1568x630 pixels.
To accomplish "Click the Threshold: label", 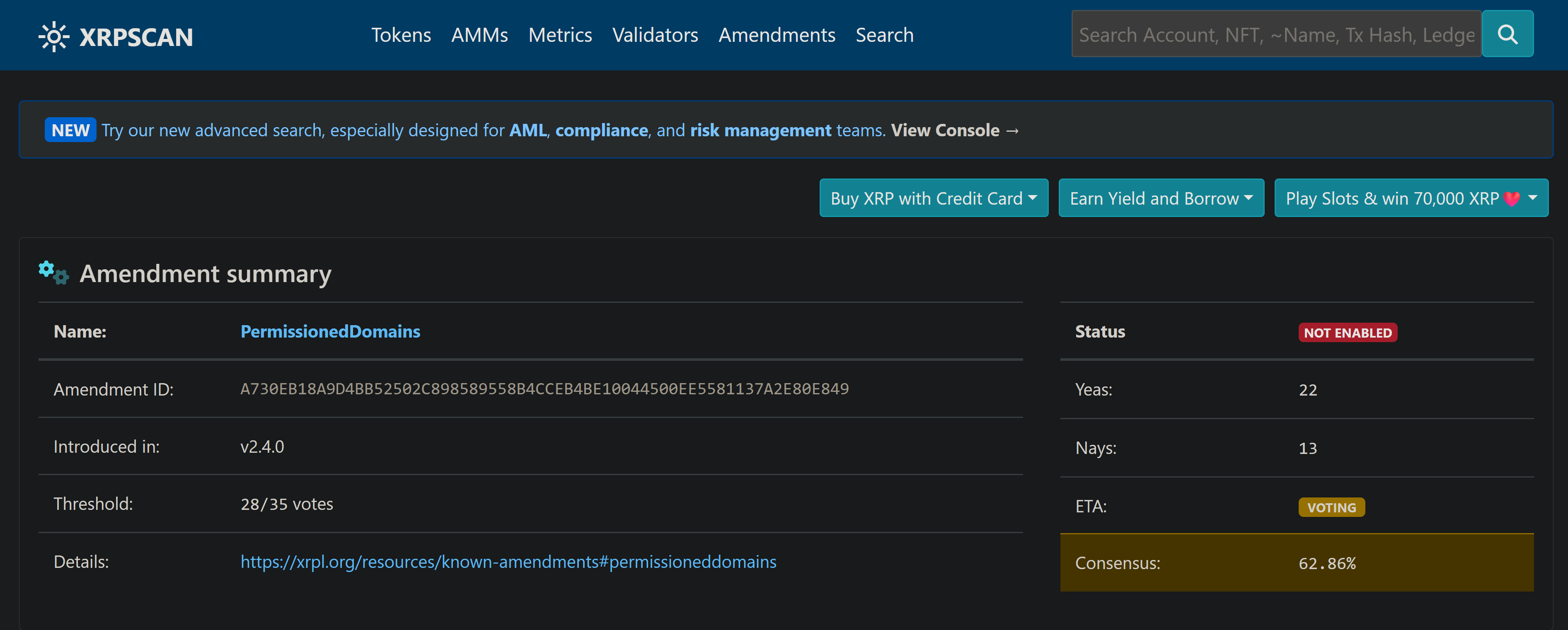I will click(x=93, y=503).
